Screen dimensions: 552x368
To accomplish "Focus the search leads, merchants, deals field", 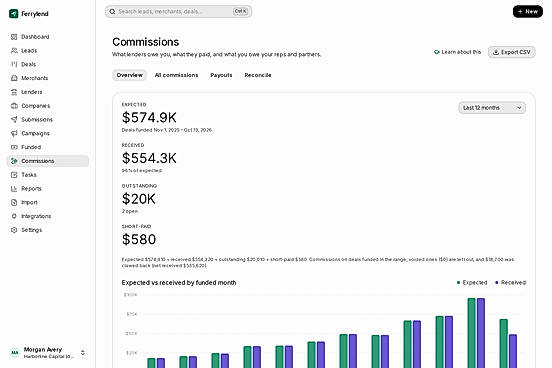I will (178, 12).
